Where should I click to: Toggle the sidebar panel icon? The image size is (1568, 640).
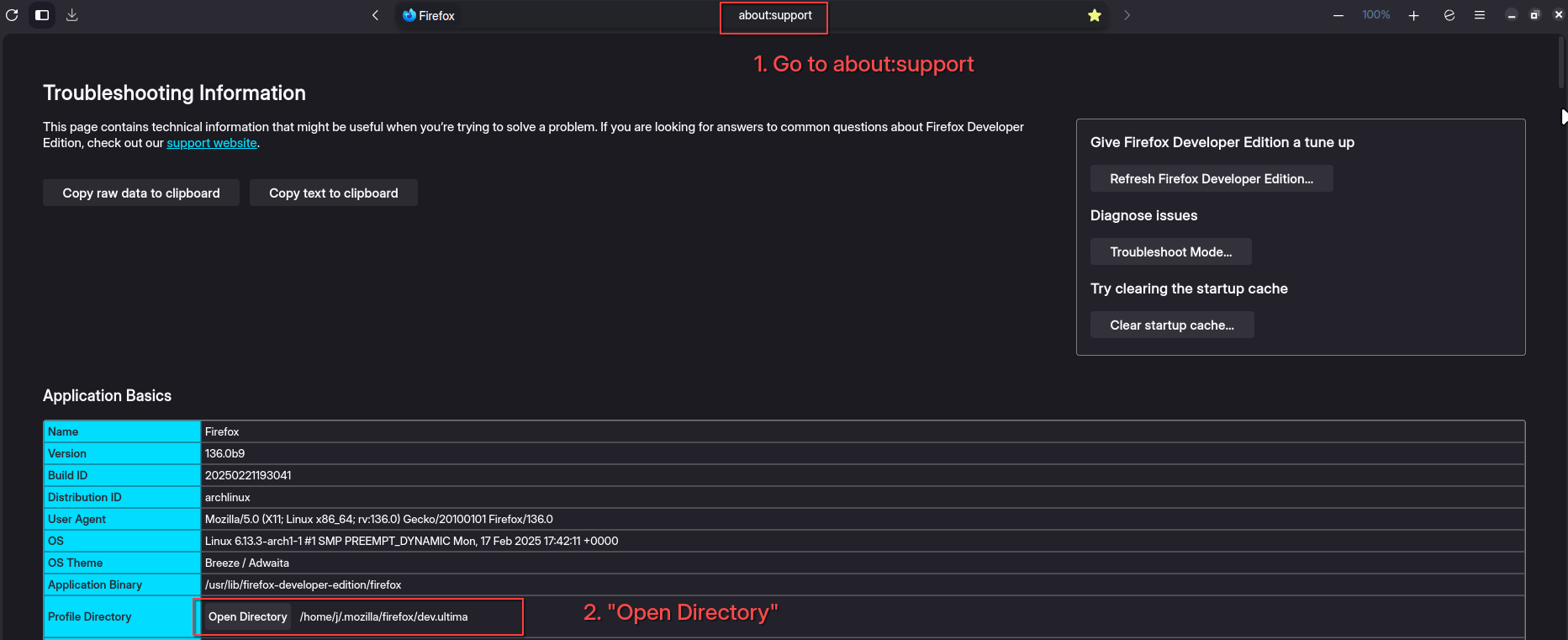(42, 15)
